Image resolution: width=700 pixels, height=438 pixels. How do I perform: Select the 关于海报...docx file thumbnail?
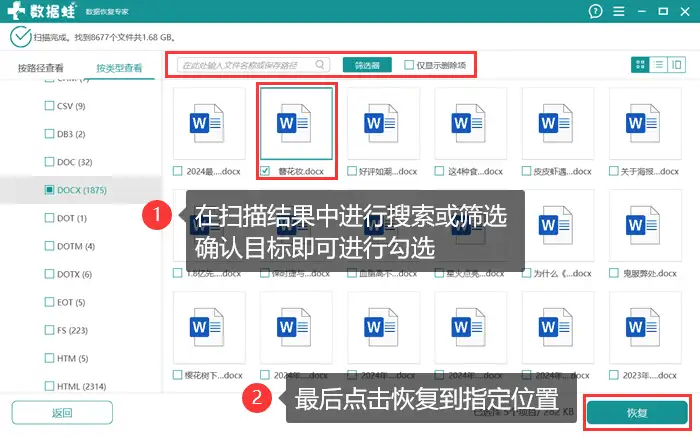point(645,124)
